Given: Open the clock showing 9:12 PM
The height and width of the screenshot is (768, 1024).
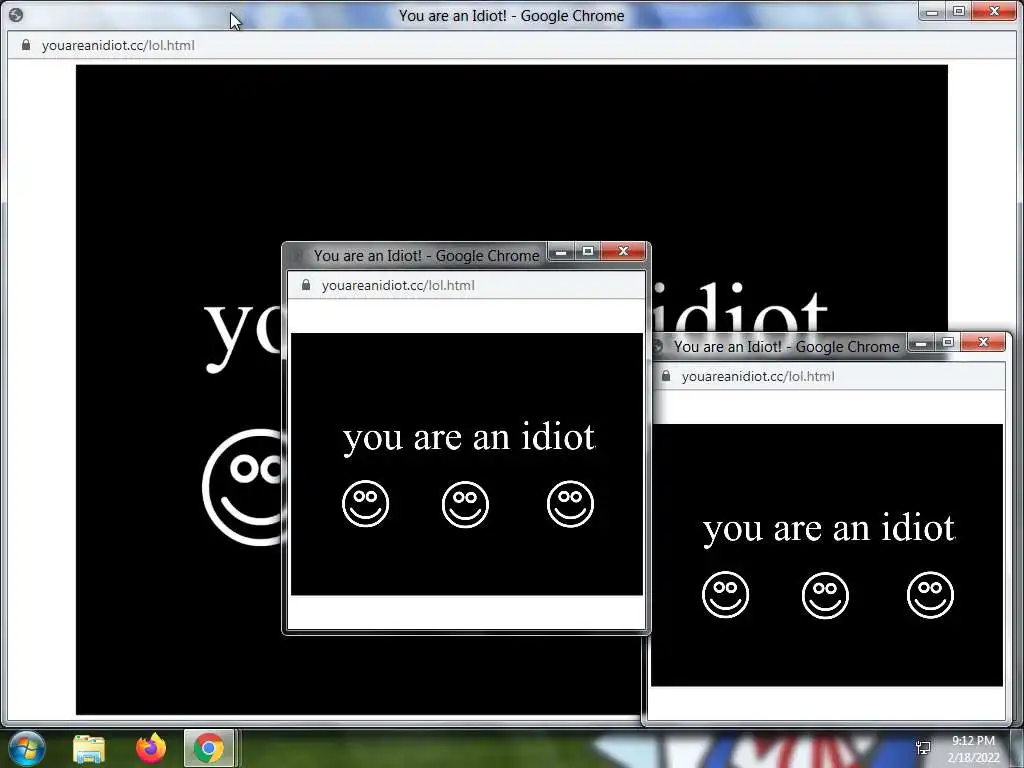Looking at the screenshot, I should 973,741.
